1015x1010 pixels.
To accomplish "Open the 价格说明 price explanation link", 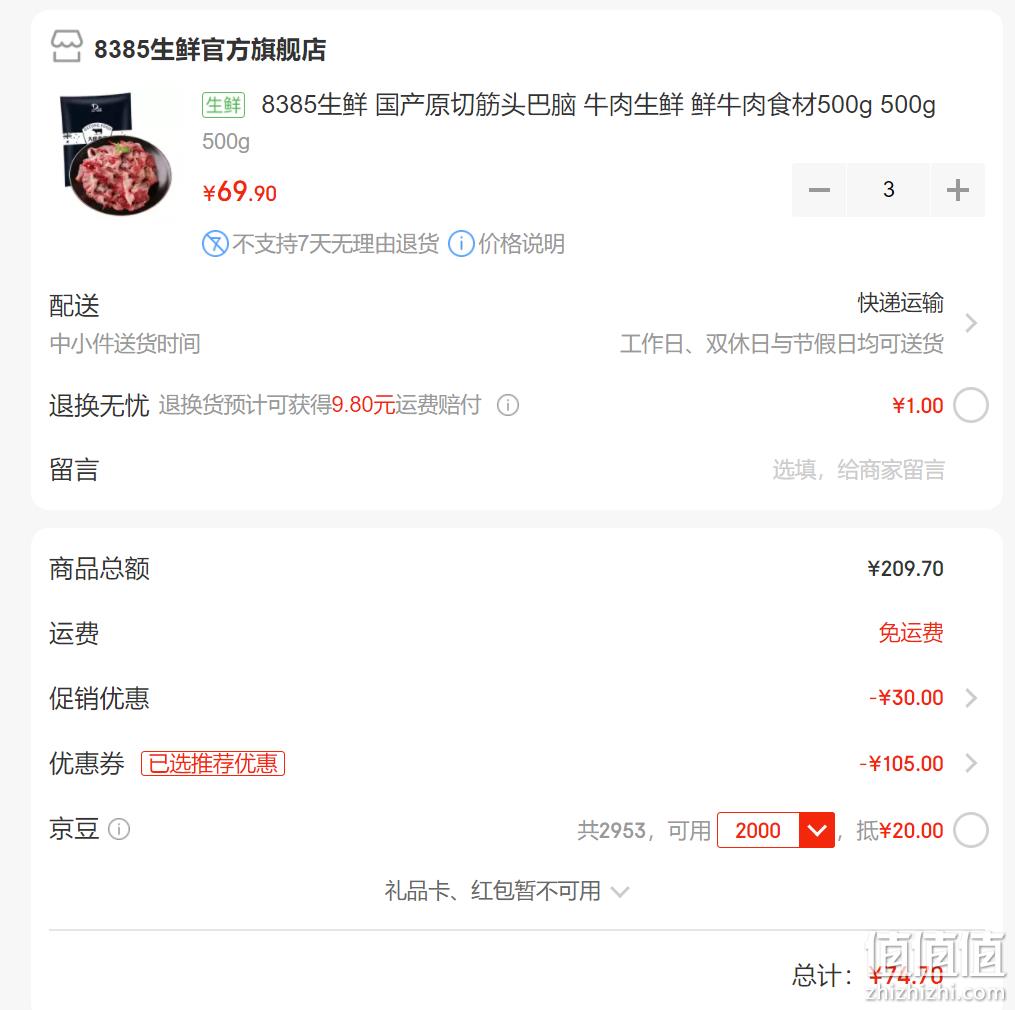I will point(521,244).
